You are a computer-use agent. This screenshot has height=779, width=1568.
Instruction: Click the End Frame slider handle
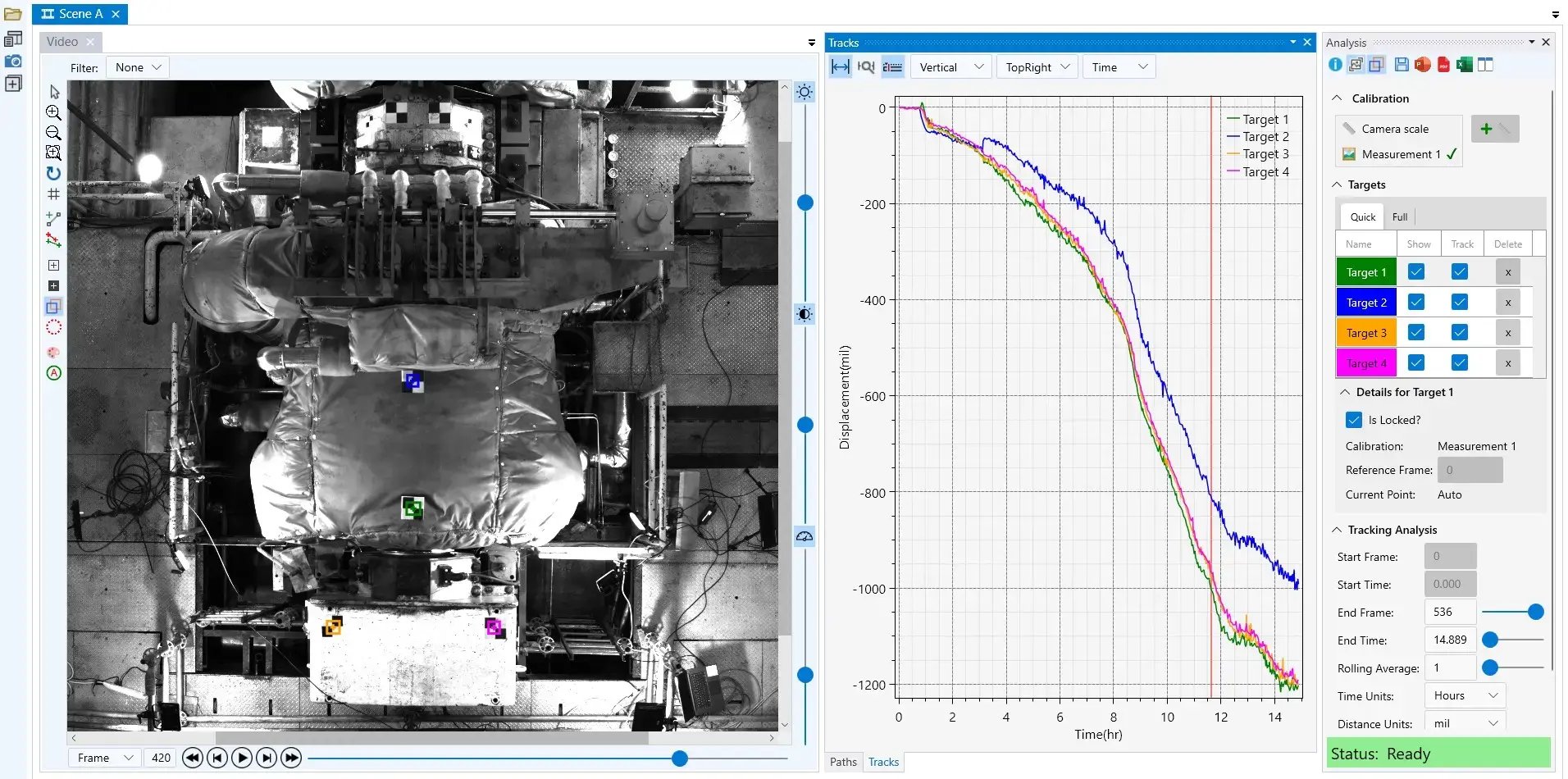pos(1536,613)
